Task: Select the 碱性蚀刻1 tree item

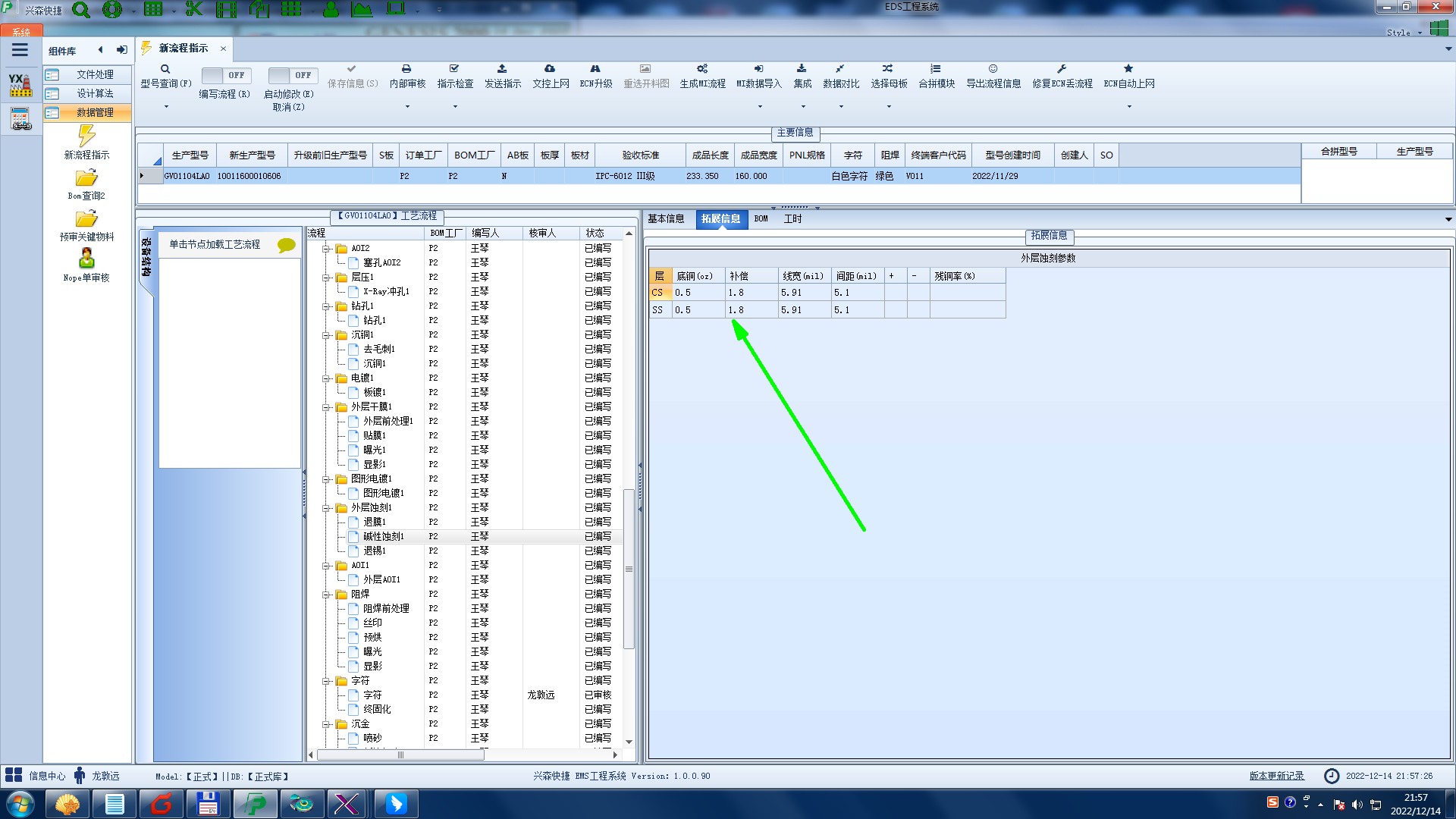Action: click(x=383, y=537)
